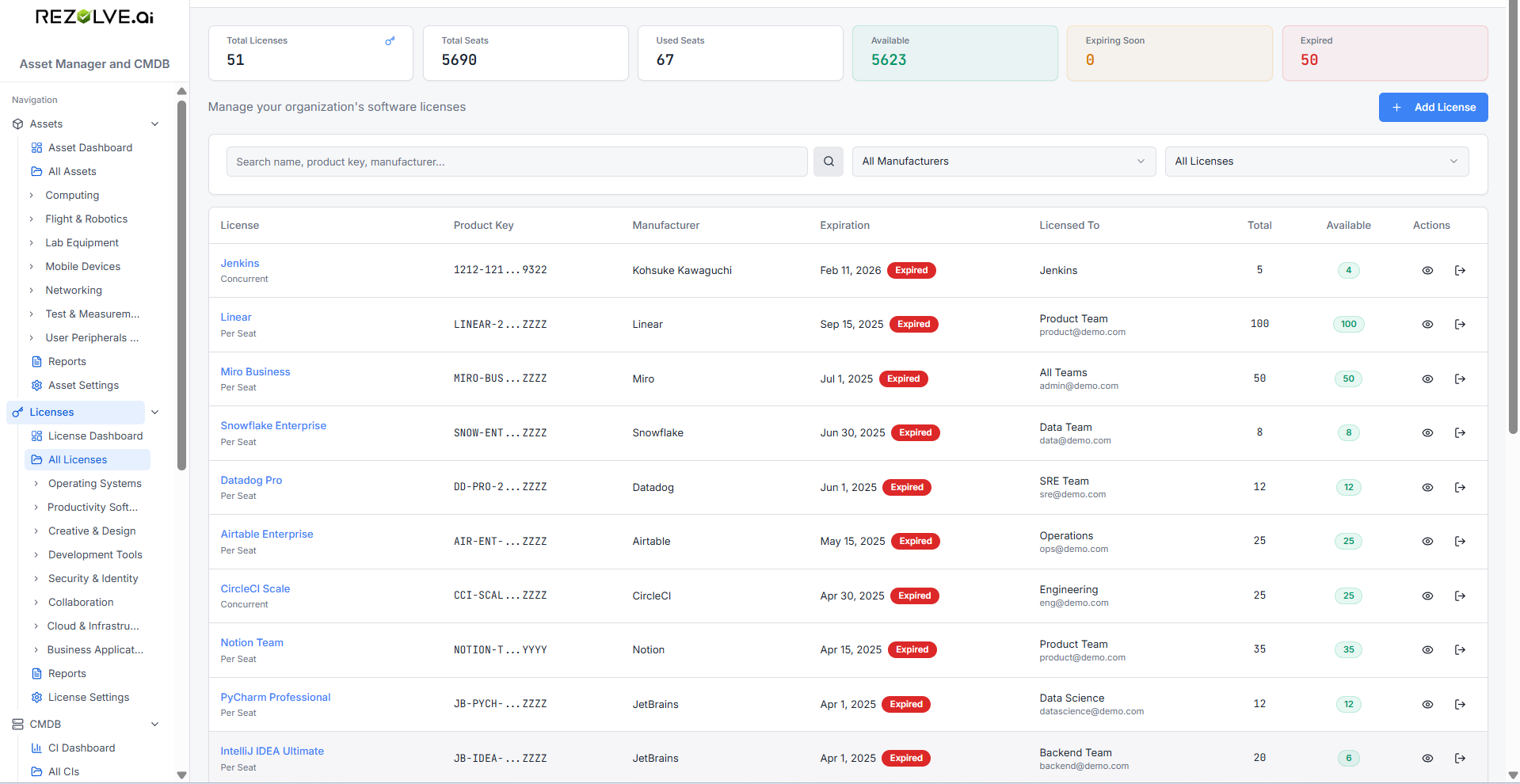Click the Reports document icon under Licenses

tap(36, 674)
